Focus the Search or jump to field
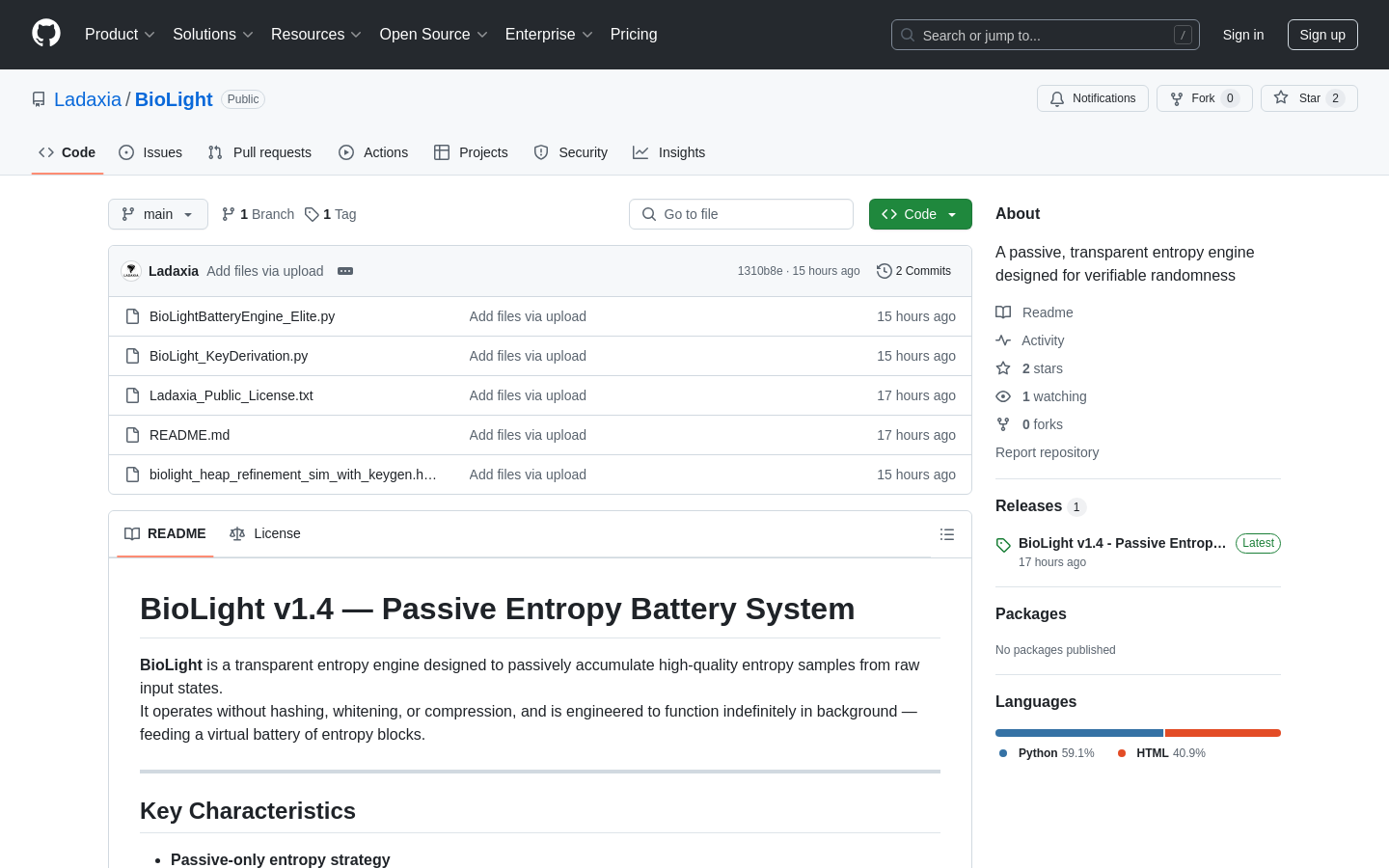Viewport: 1389px width, 868px height. pos(1046,35)
